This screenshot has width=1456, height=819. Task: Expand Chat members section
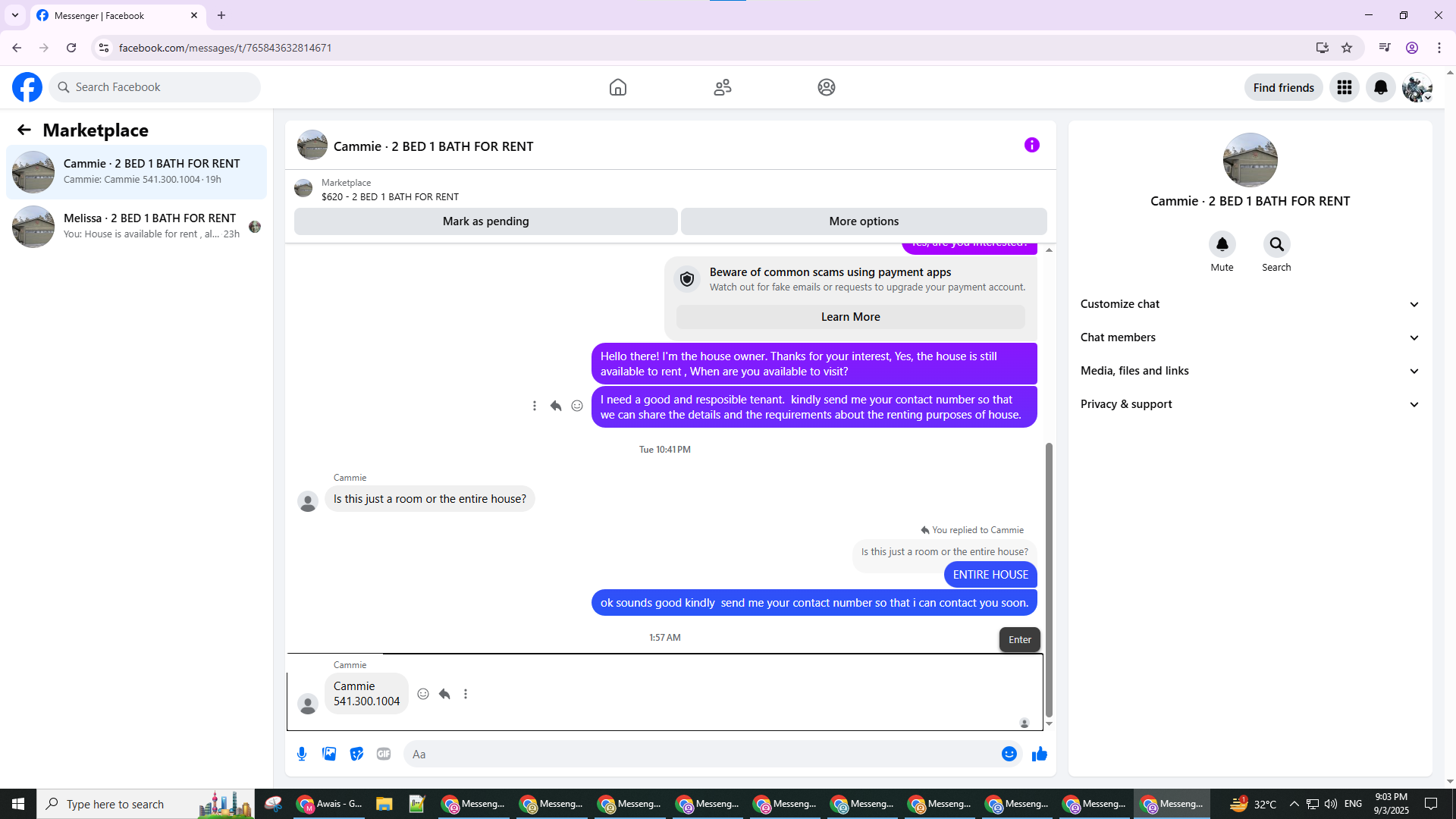pyautogui.click(x=1250, y=337)
